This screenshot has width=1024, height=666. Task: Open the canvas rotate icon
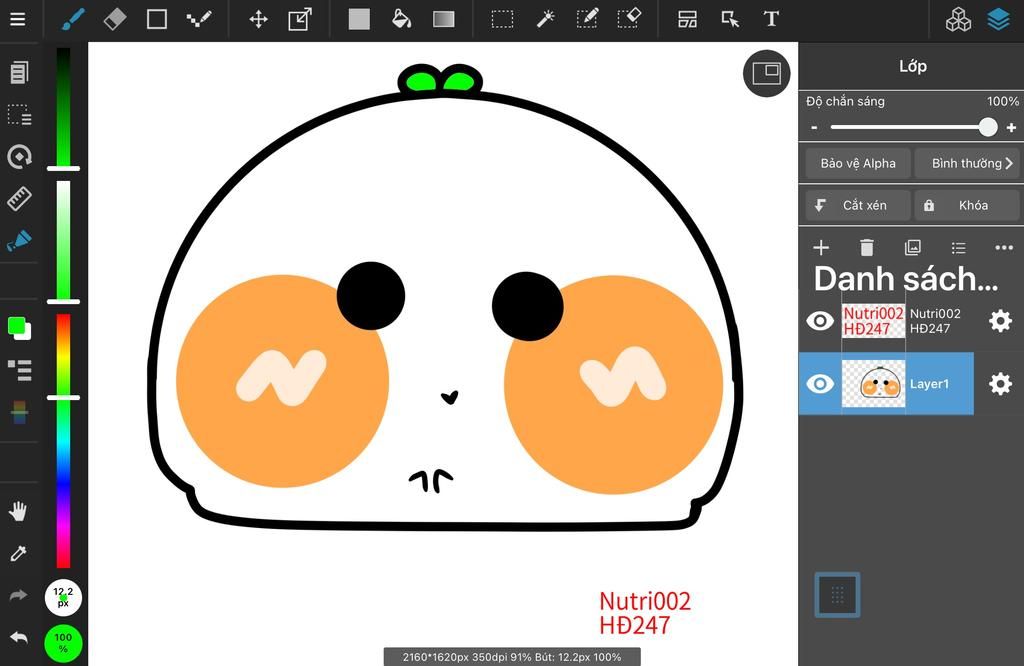coord(19,157)
